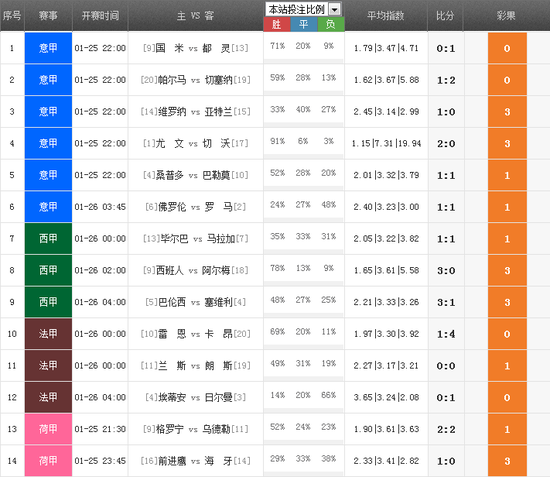
Task: Click the 1.79|3.47|4.71 average odds
Action: click(386, 48)
